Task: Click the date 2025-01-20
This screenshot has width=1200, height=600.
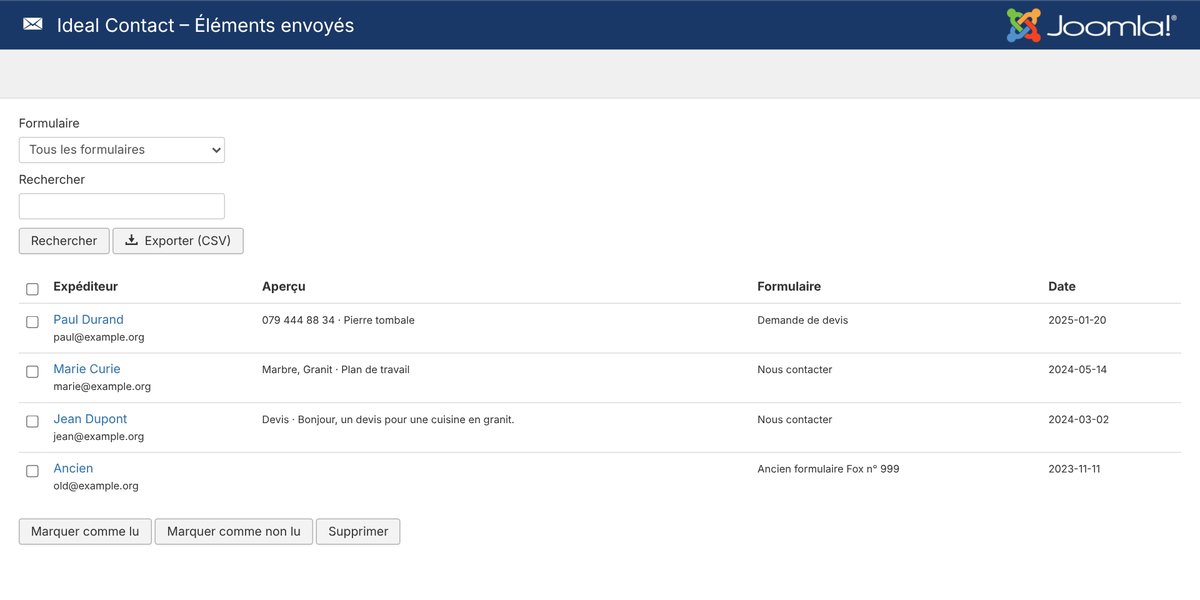Action: 1077,320
